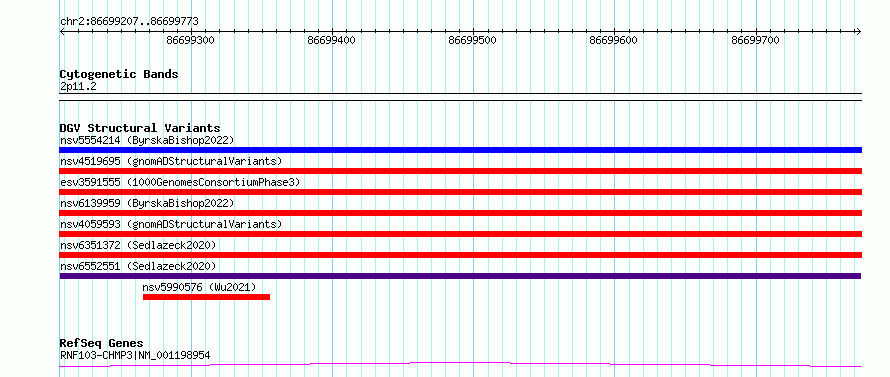Open RNF103-CHMP3|NM_001198954 gene label
The height and width of the screenshot is (377, 890).
pyautogui.click(x=135, y=355)
